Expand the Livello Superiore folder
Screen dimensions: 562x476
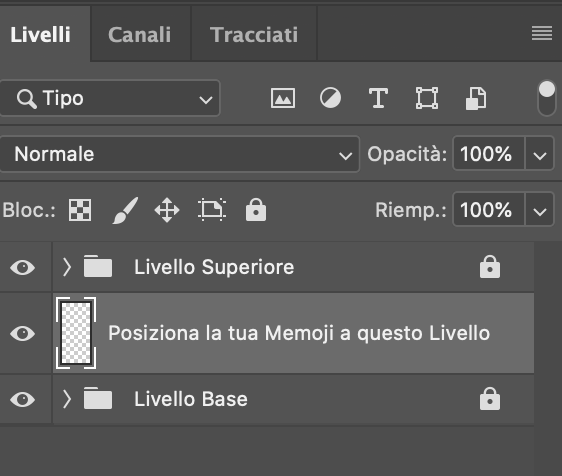click(67, 267)
